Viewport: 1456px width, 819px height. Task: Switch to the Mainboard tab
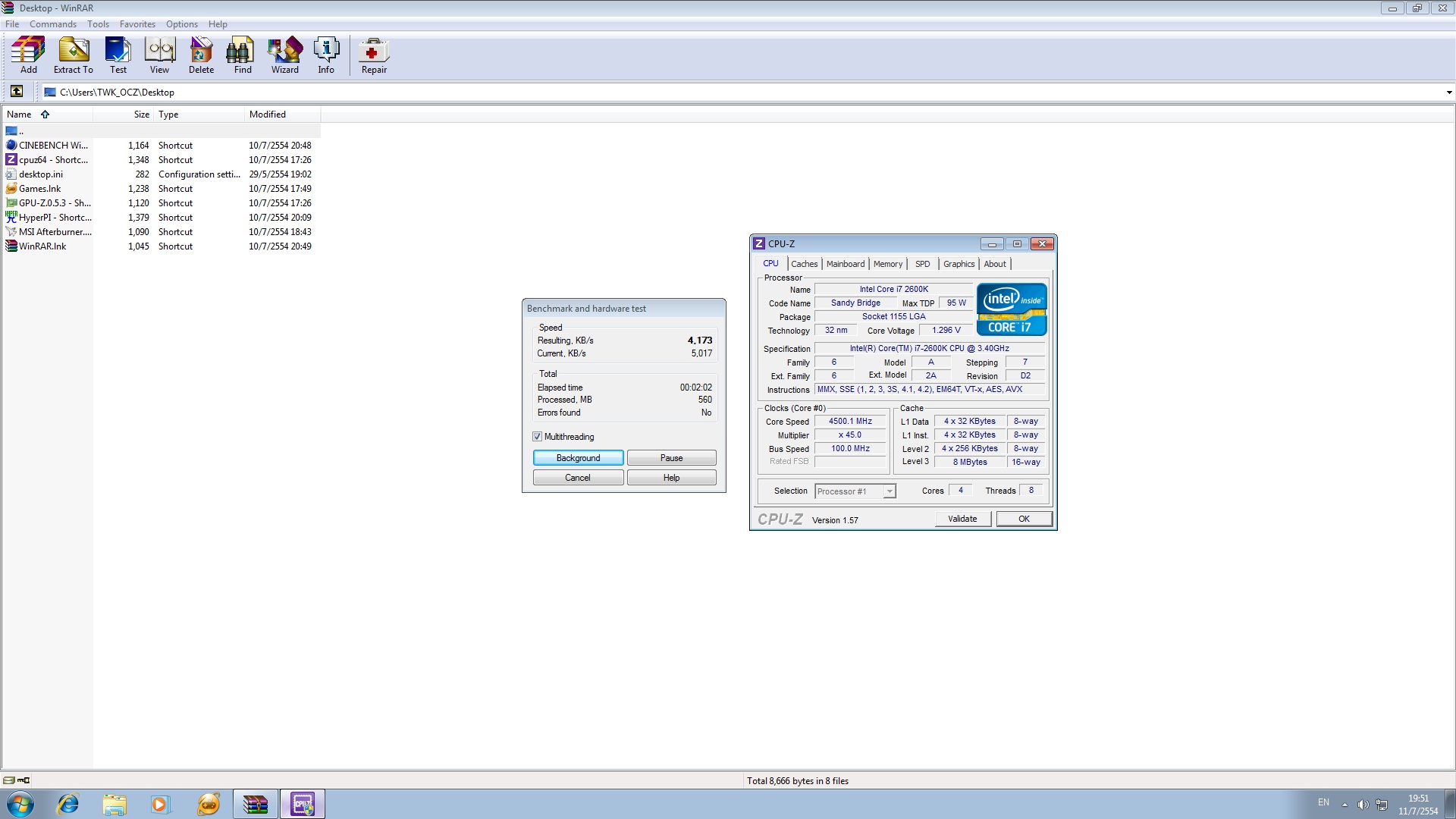click(x=845, y=264)
